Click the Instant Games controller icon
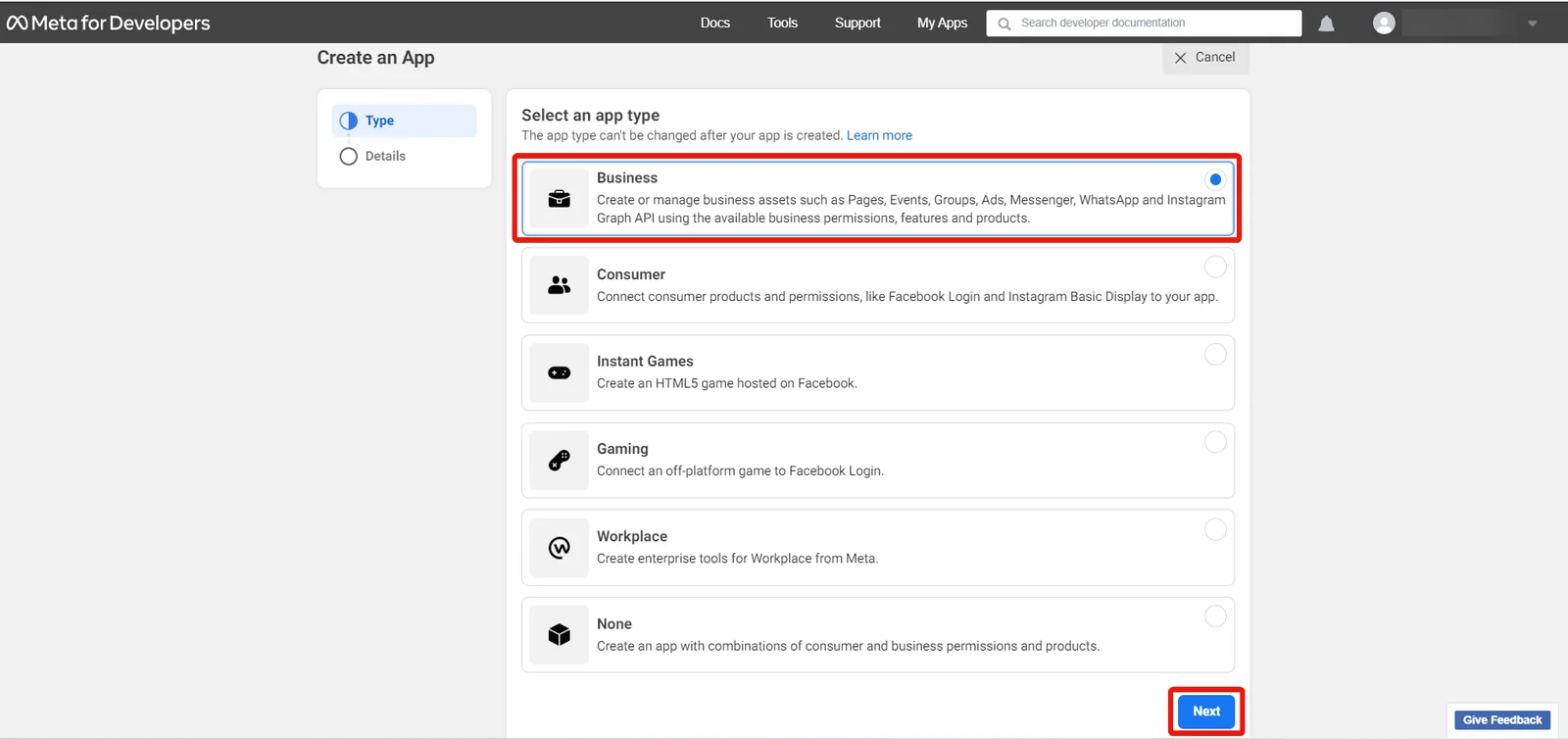 560,372
